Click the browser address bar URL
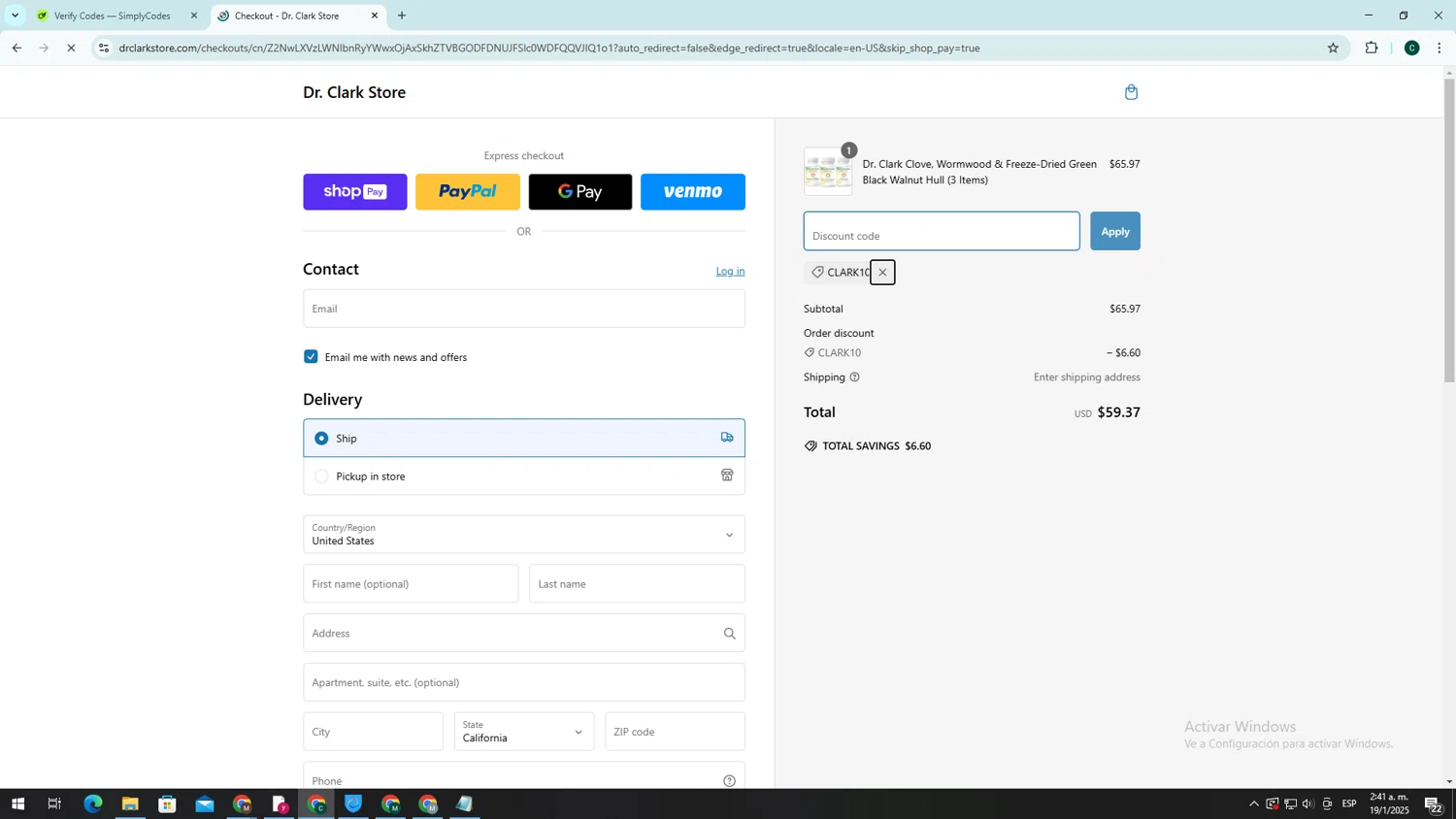Viewport: 1456px width, 819px height. click(x=548, y=48)
